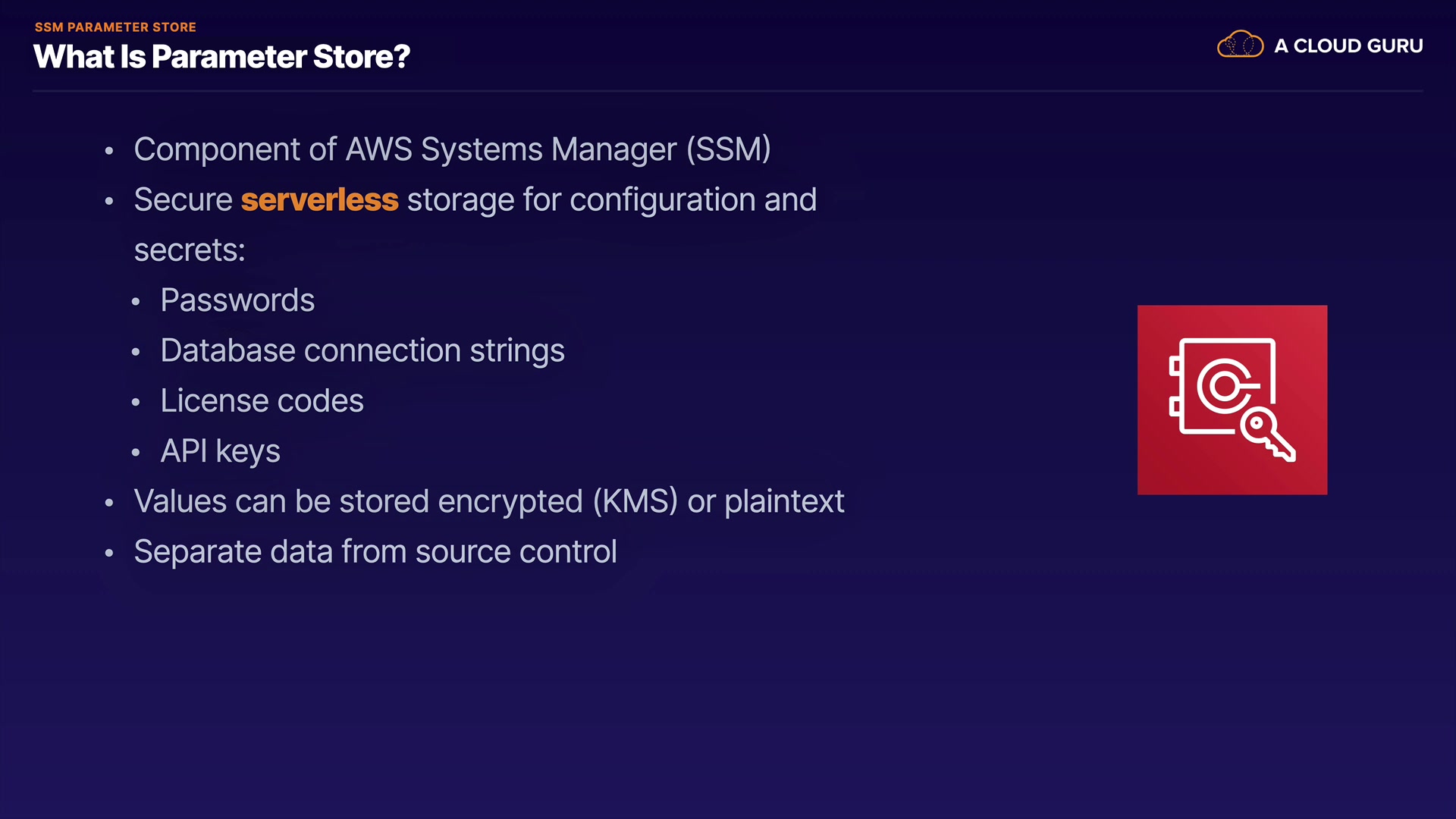Viewport: 1456px width, 819px height.
Task: Click the A Cloud Guru cloud logo
Action: click(x=1240, y=45)
